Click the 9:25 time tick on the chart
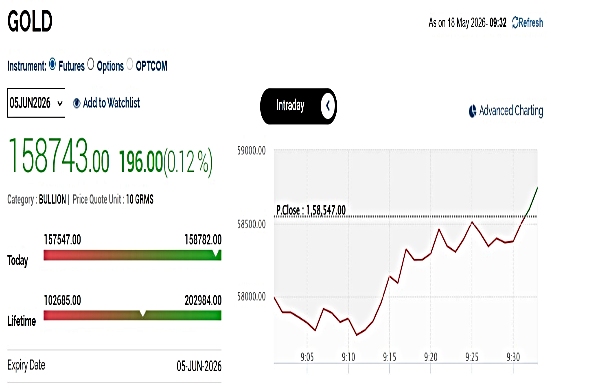 pos(472,357)
